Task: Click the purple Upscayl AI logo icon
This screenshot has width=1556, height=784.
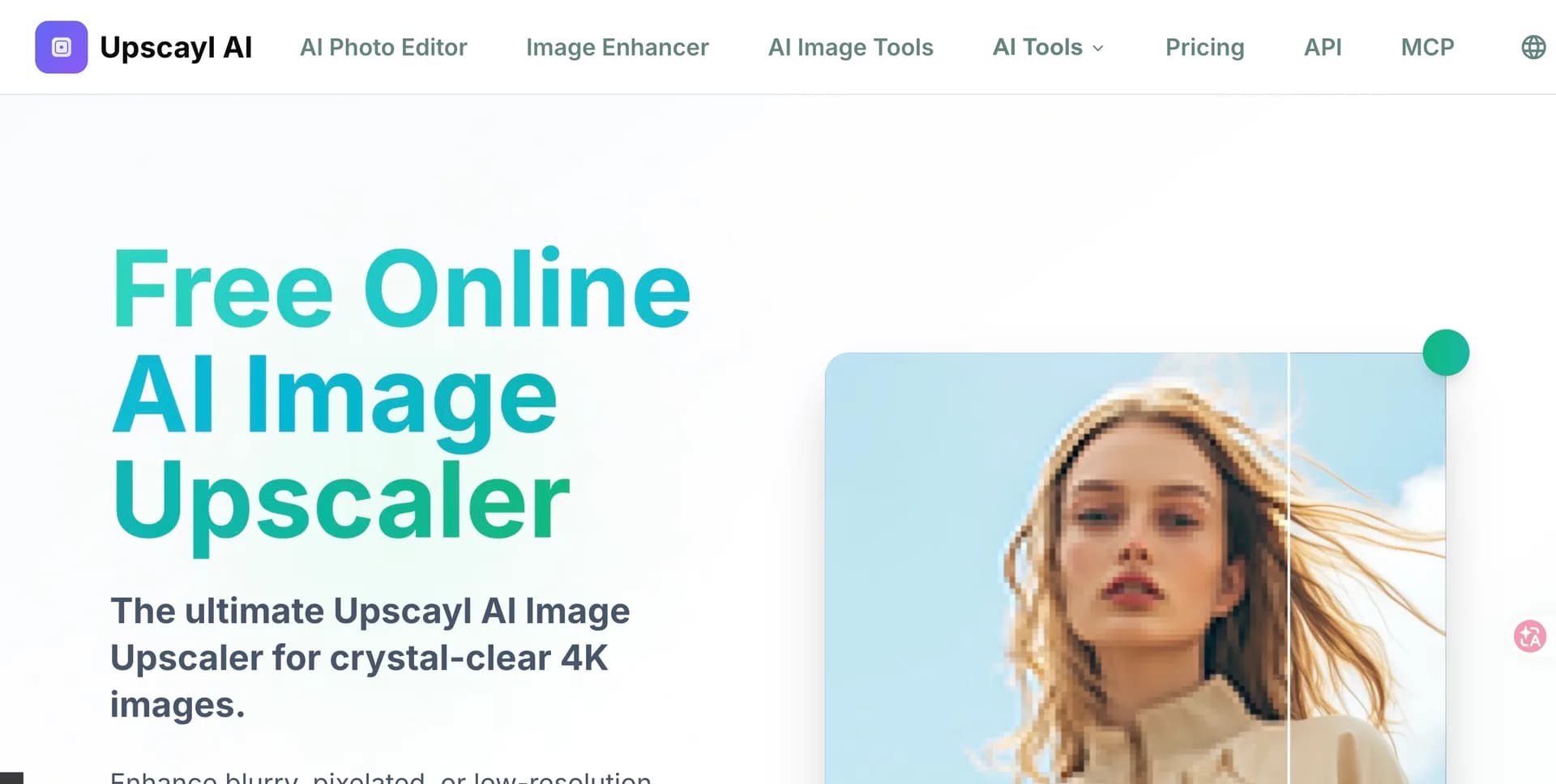Action: click(62, 47)
